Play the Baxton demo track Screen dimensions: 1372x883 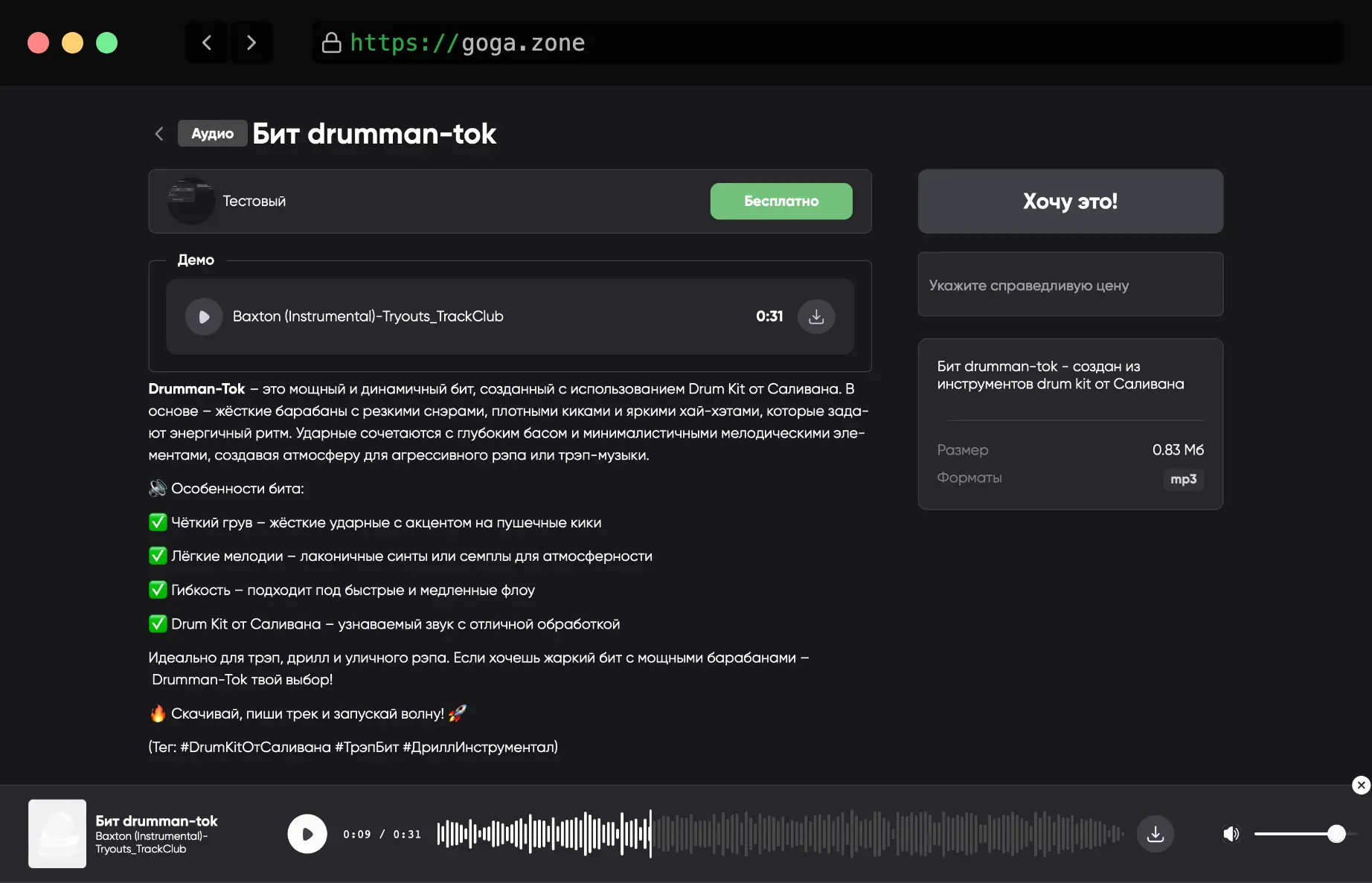coord(204,317)
